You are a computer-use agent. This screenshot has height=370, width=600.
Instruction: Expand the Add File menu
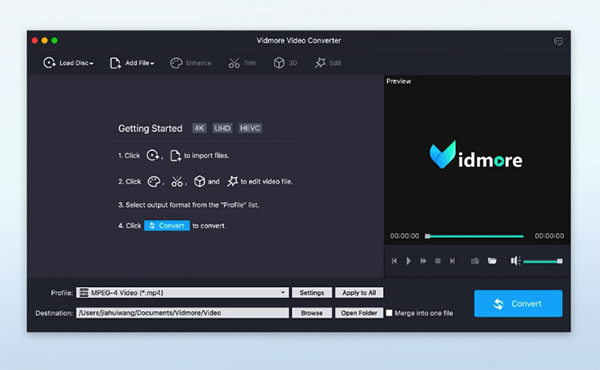(132, 63)
